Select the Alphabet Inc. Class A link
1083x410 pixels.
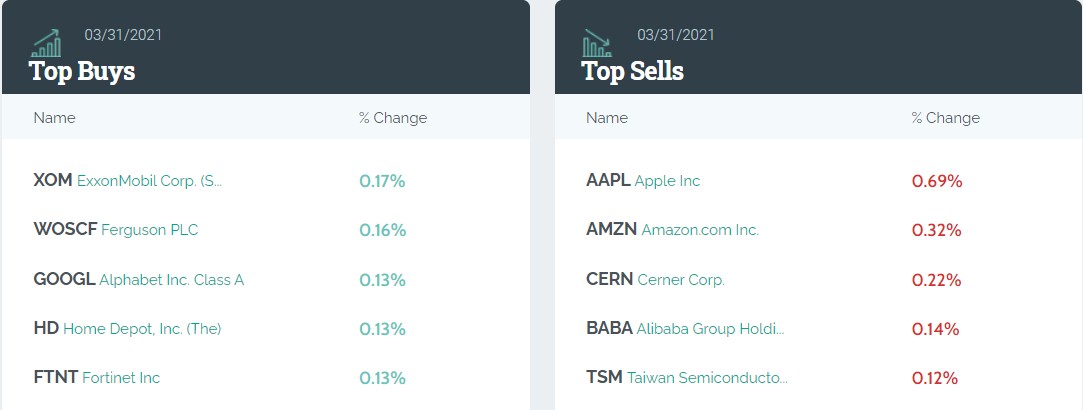[171, 280]
